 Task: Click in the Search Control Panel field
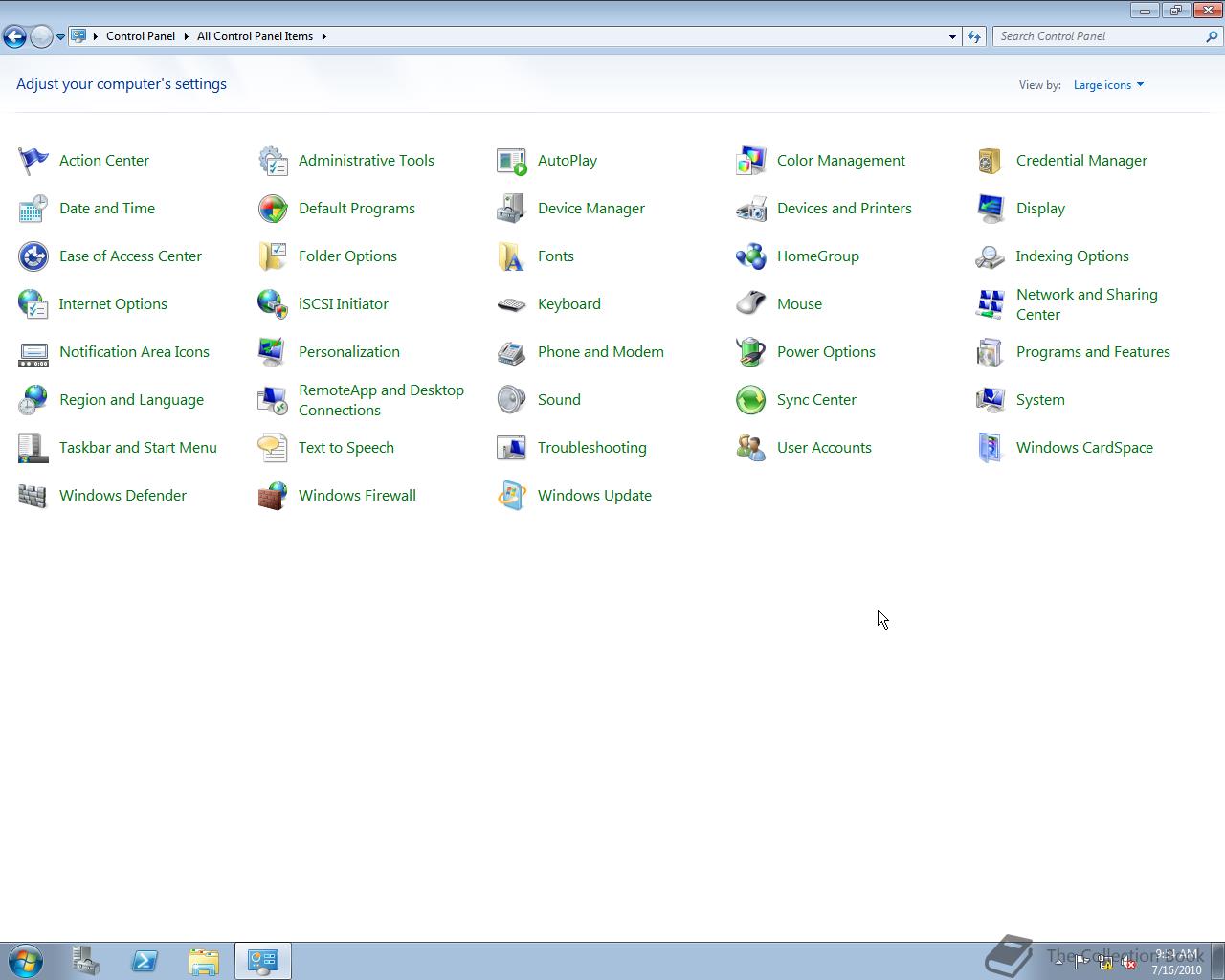coord(1098,36)
